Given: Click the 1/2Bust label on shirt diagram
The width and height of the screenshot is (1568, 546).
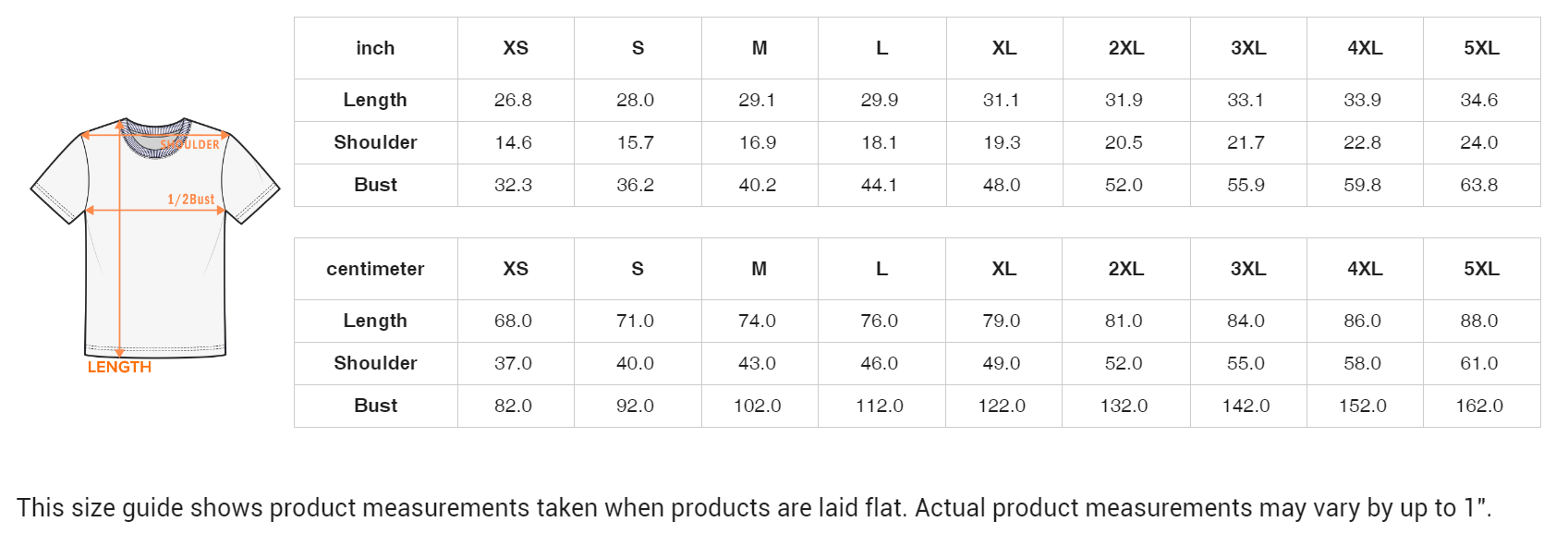Looking at the screenshot, I should pyautogui.click(x=190, y=200).
